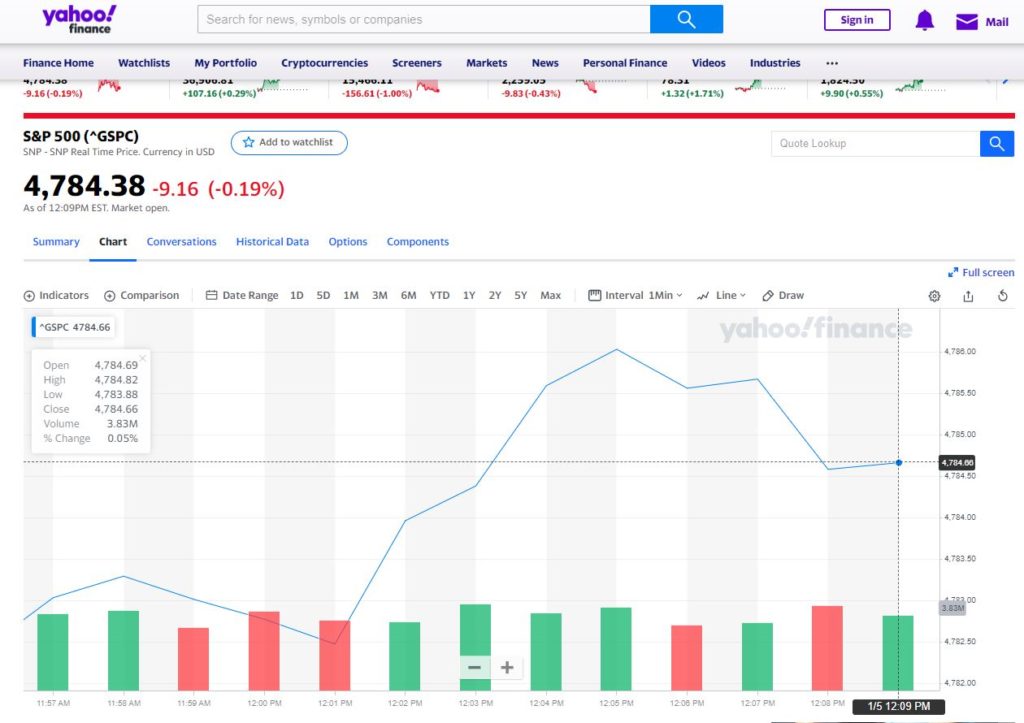
Task: Open News menu
Action: pos(545,63)
